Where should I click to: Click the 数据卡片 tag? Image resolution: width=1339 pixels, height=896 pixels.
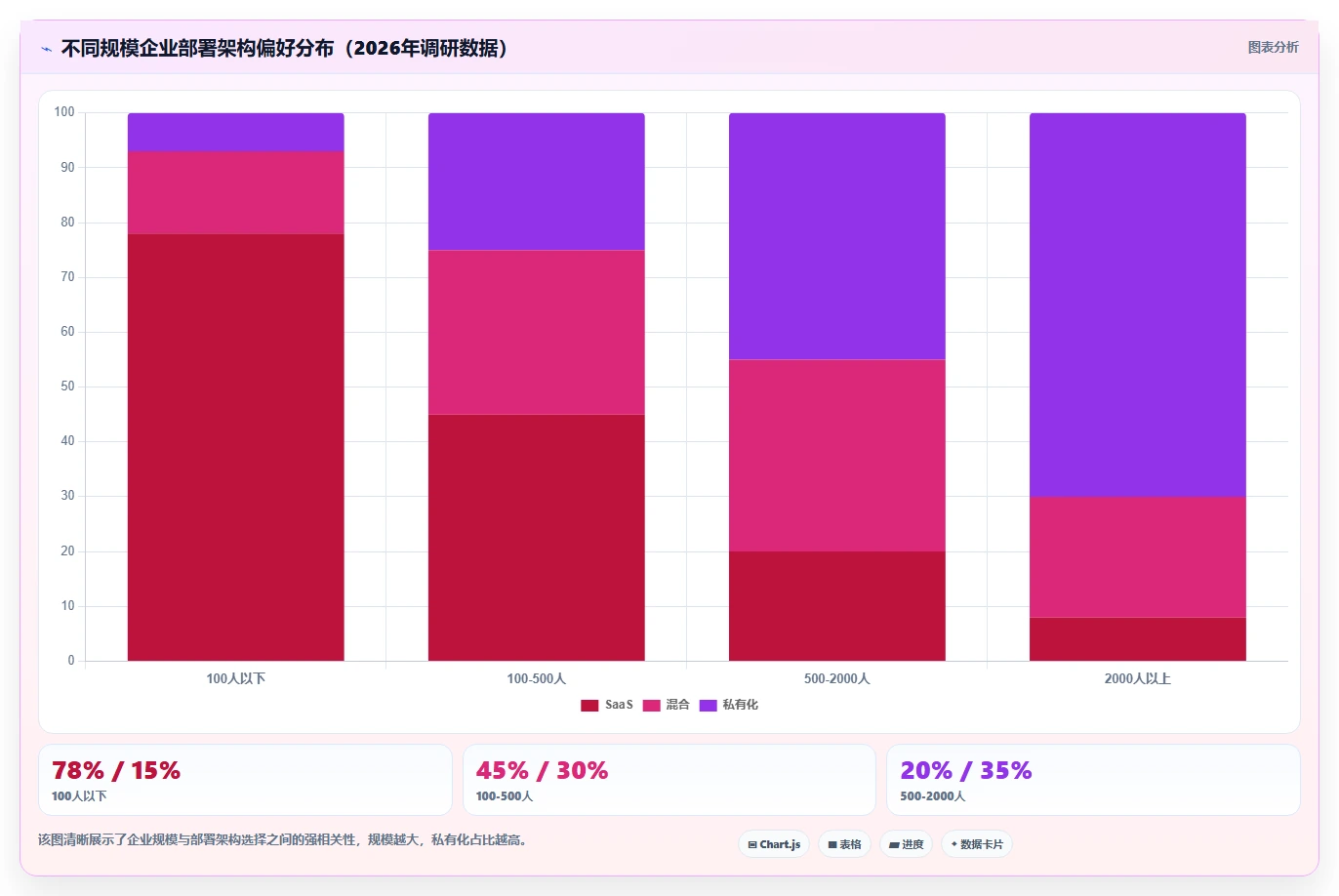pos(977,844)
